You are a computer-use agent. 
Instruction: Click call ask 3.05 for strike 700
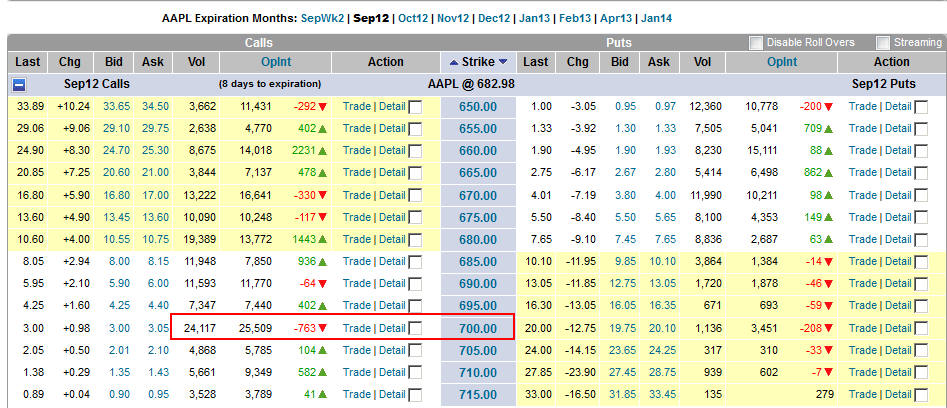pos(158,328)
